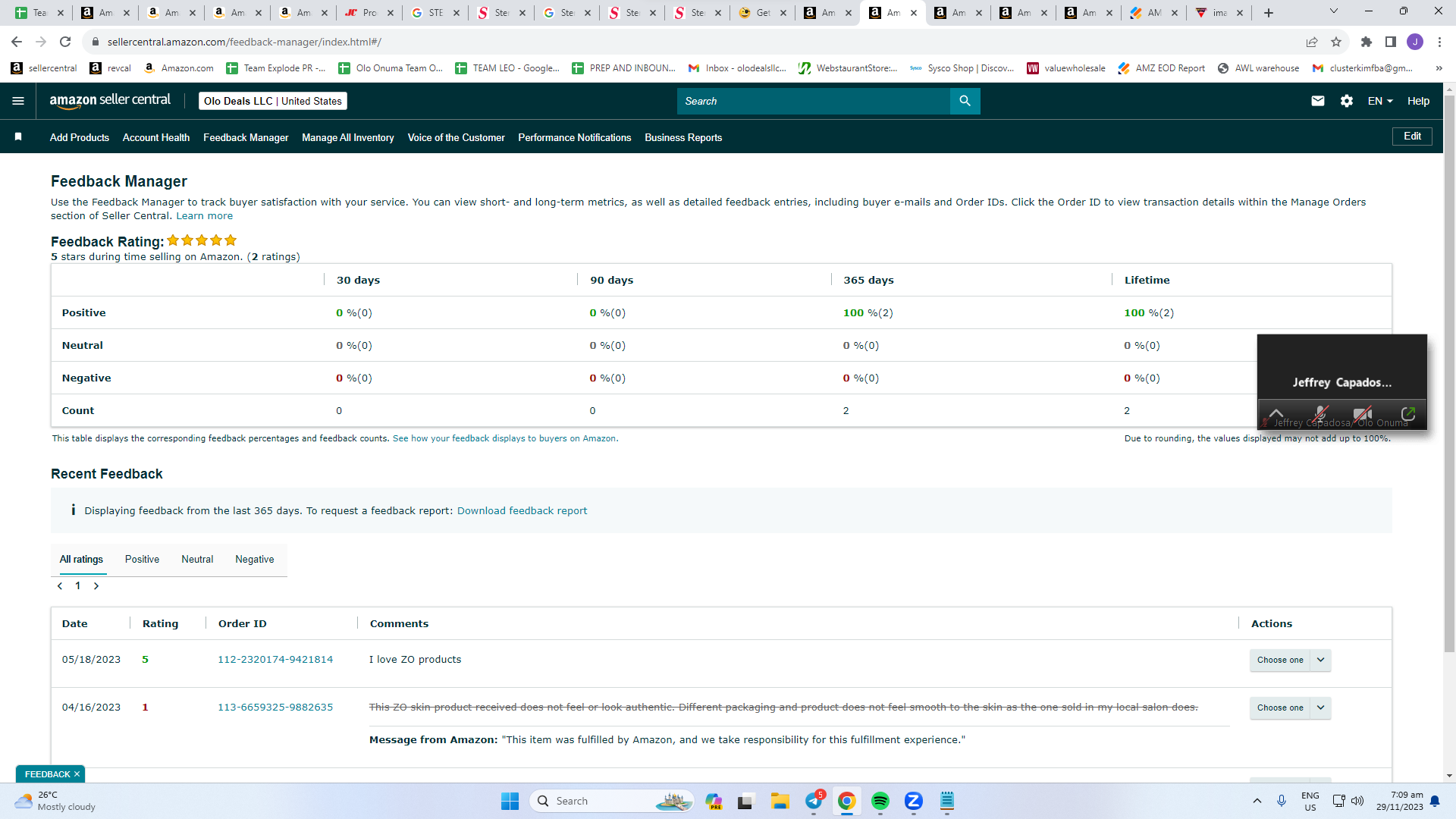
Task: Go to next feedback page arrow
Action: pyautogui.click(x=96, y=586)
